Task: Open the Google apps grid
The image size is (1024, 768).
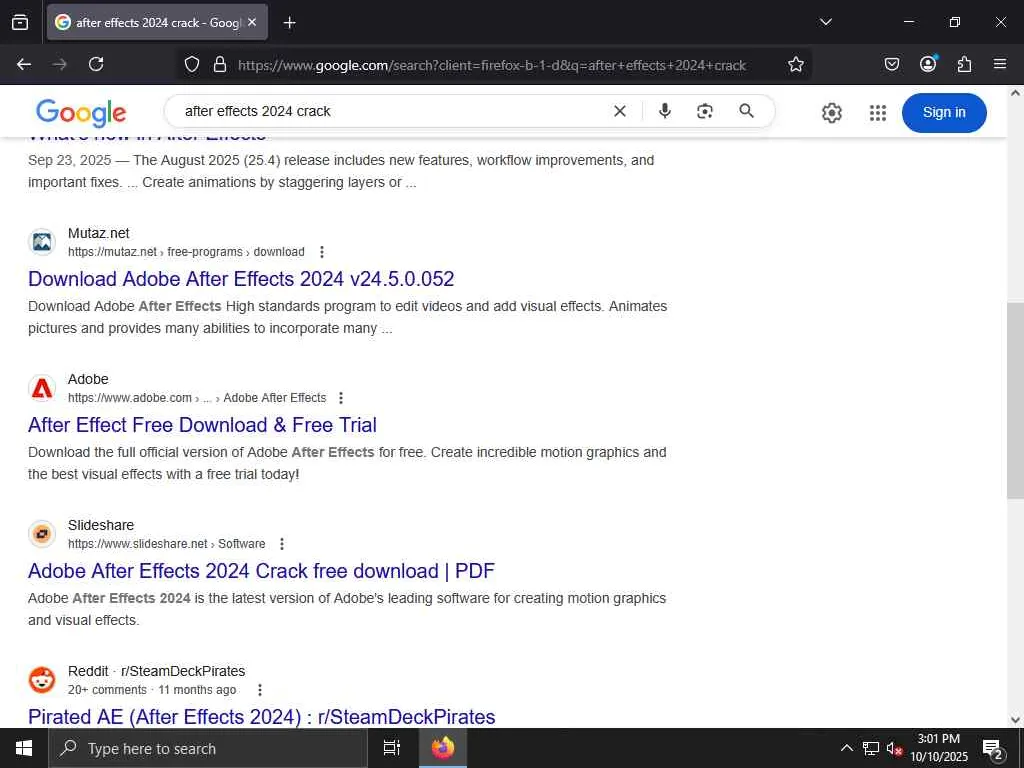Action: click(878, 113)
